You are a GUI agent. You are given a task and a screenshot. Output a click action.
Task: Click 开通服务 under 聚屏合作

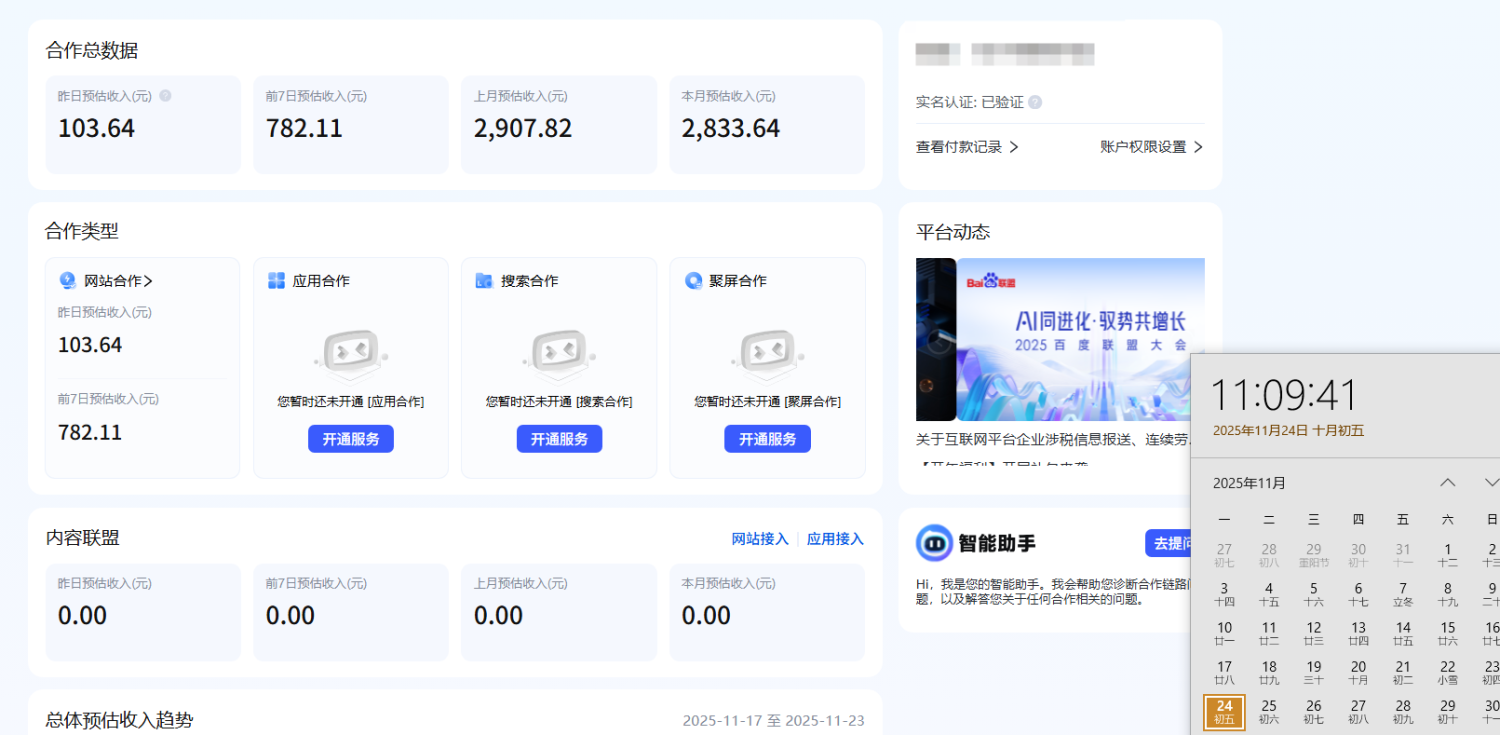pos(767,438)
